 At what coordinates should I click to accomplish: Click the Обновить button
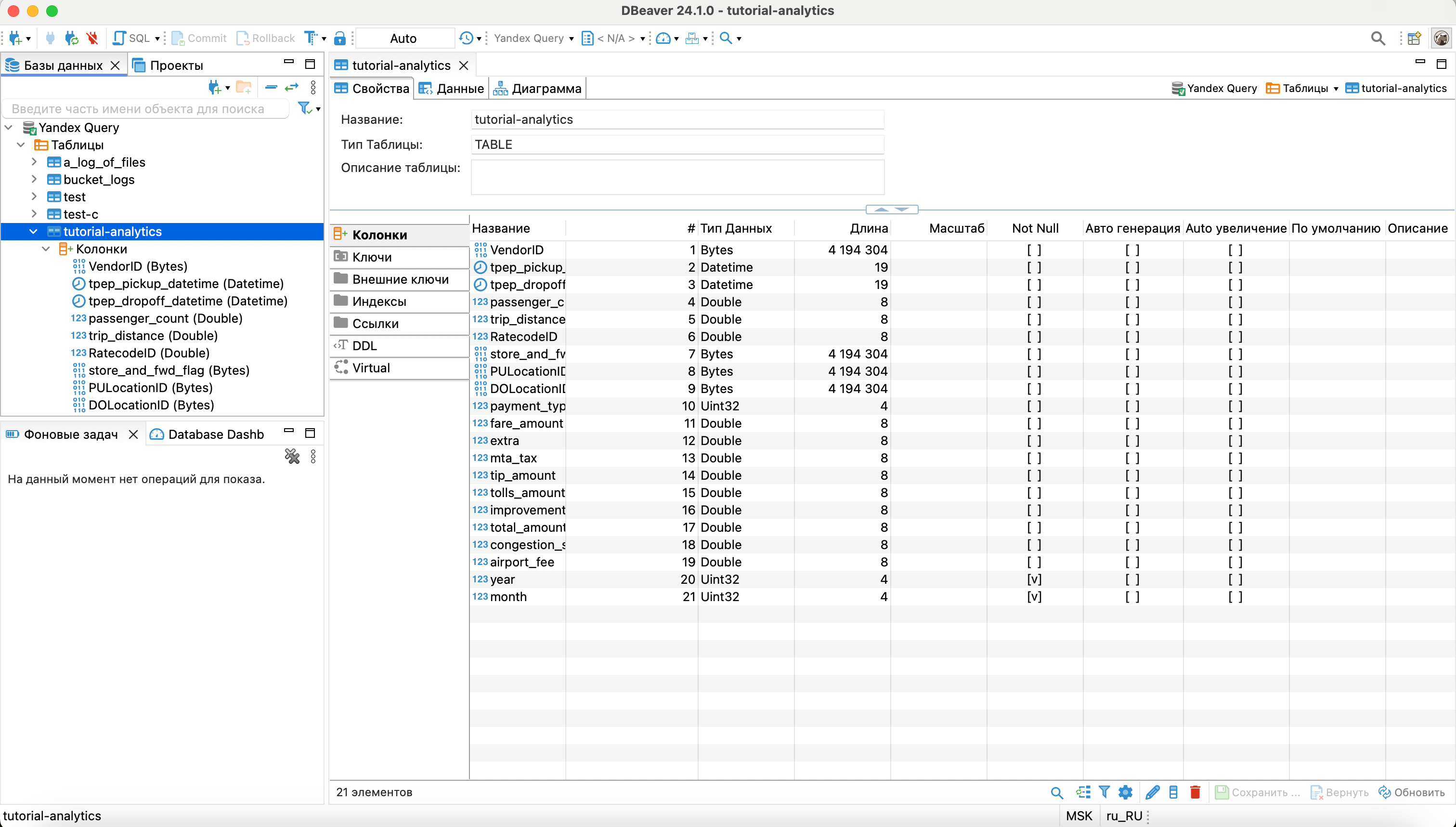tap(1412, 792)
